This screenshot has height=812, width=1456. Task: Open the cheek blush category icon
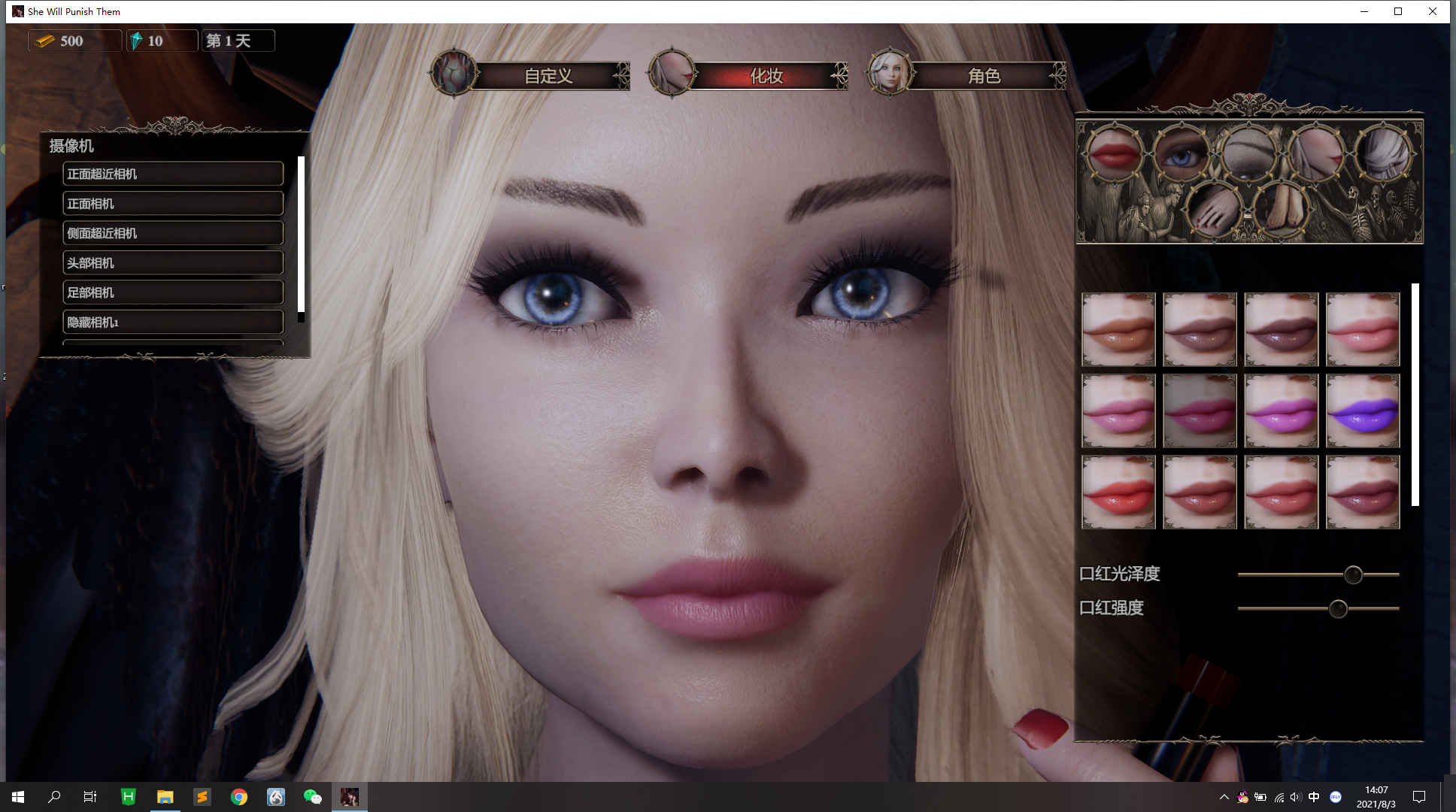tap(1315, 153)
